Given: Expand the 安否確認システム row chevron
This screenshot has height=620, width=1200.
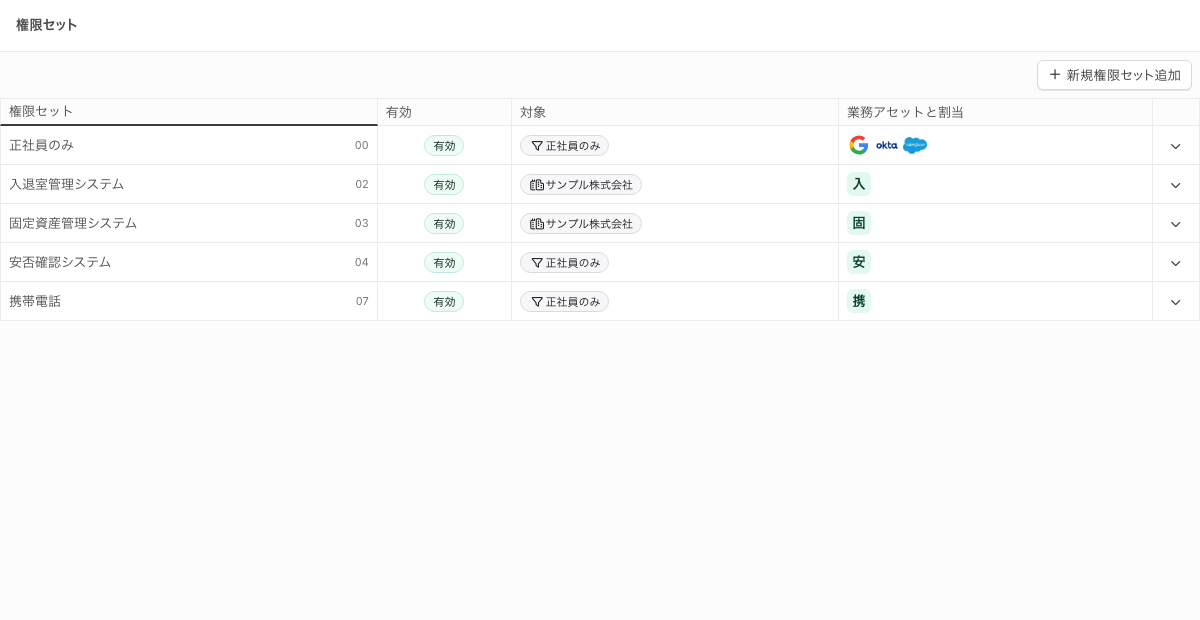Looking at the screenshot, I should click(x=1176, y=263).
